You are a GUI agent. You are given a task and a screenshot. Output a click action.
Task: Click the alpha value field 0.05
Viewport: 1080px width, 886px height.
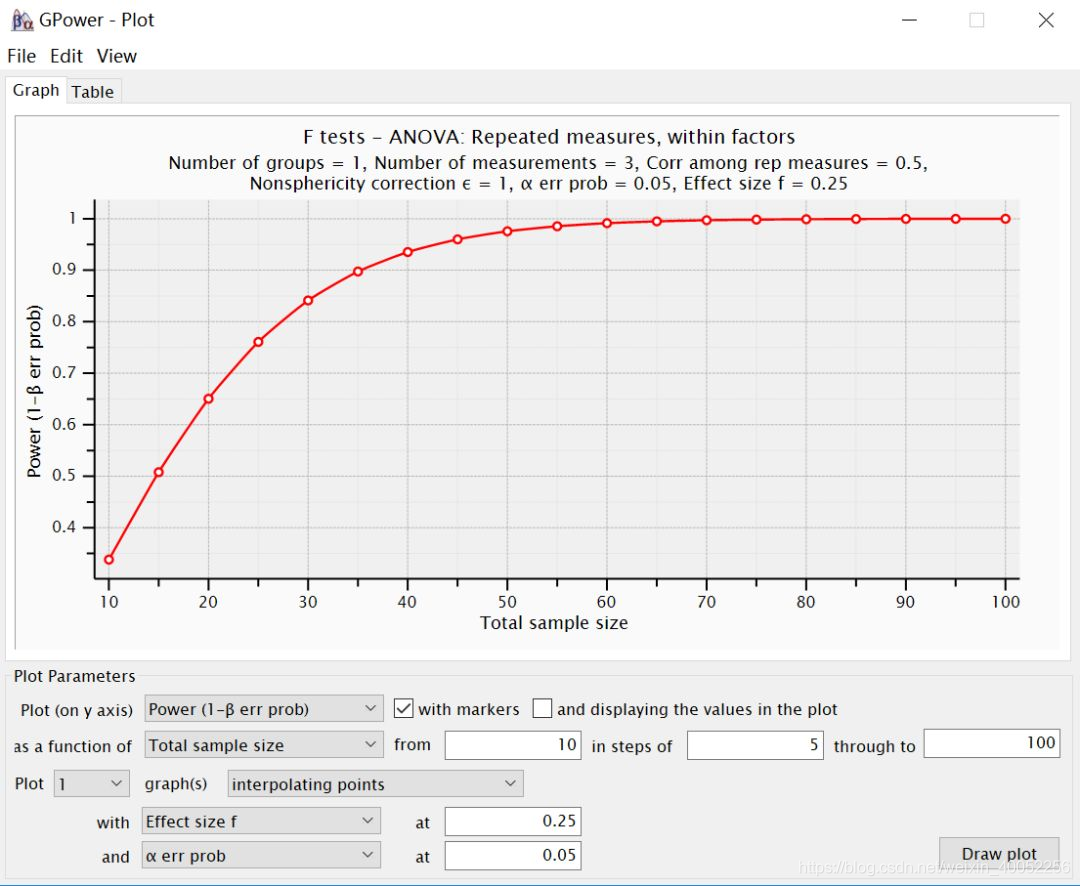coord(512,855)
